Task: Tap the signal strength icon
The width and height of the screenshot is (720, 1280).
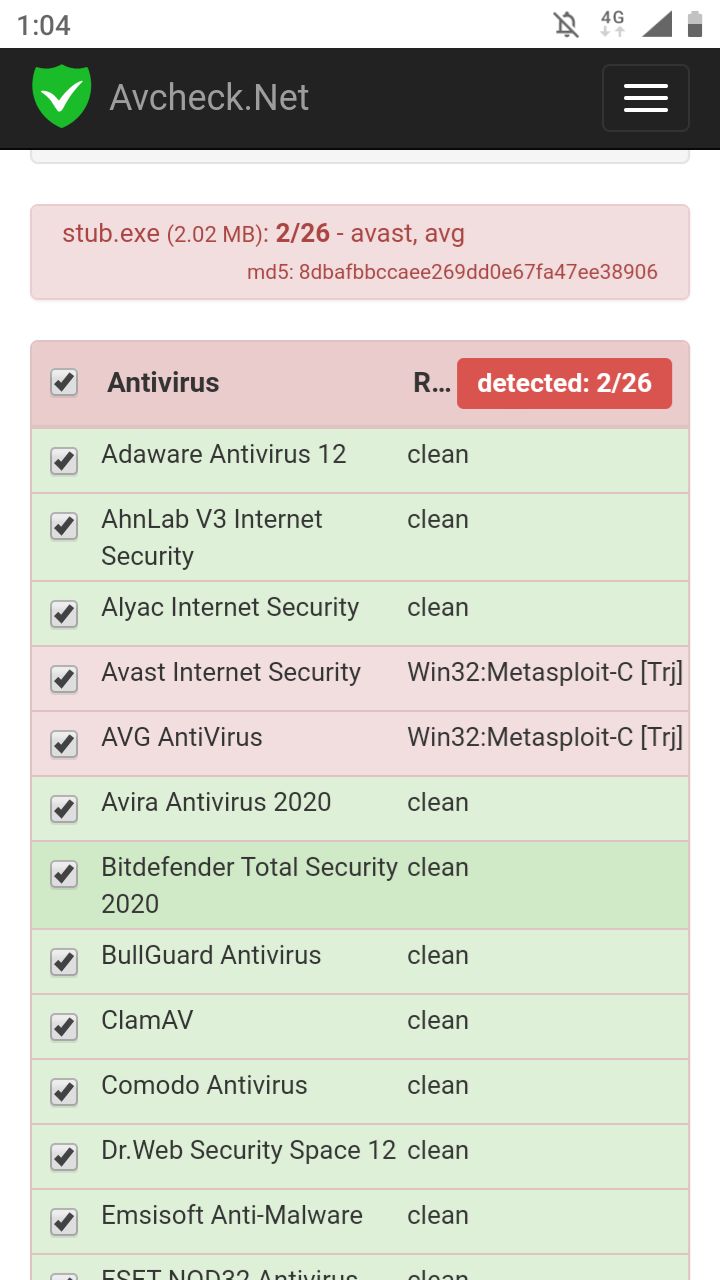Action: [657, 24]
